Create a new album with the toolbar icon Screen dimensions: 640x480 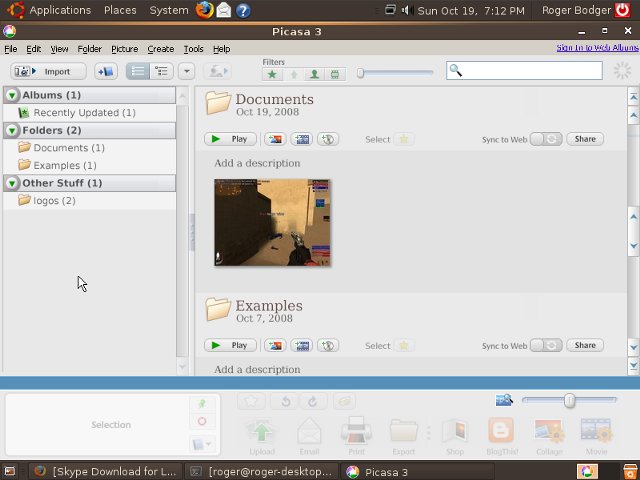[106, 71]
